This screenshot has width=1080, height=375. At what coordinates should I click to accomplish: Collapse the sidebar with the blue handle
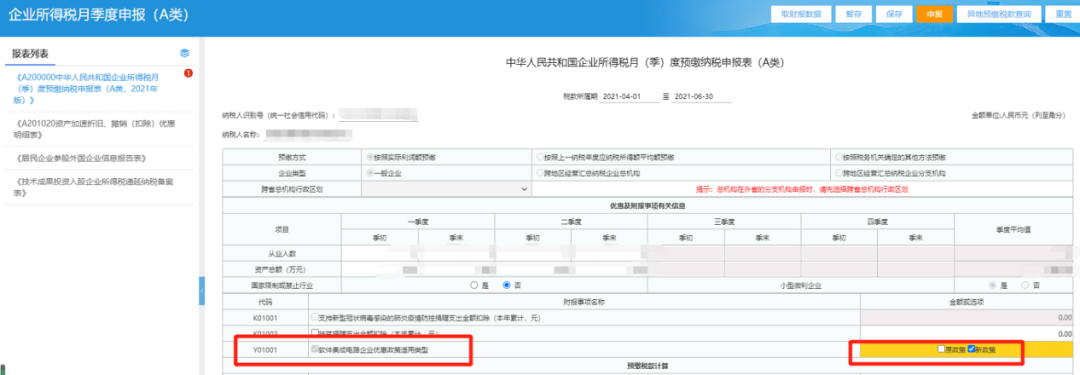[202, 291]
